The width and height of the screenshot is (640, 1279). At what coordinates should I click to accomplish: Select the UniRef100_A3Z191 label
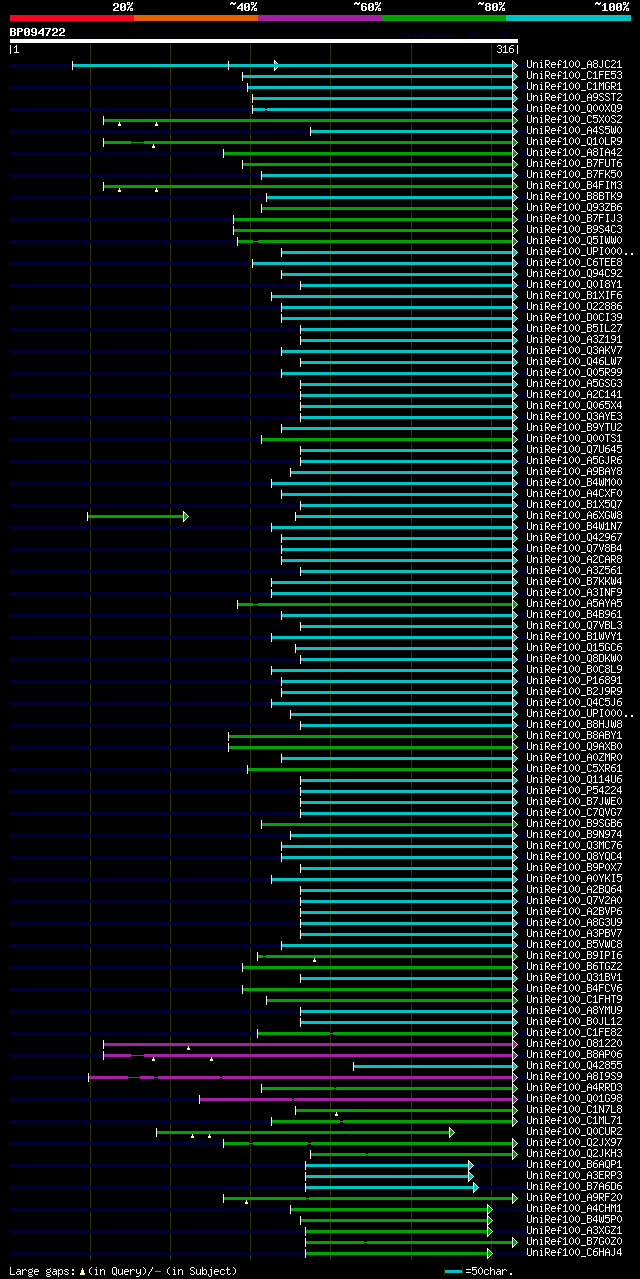pyautogui.click(x=574, y=340)
